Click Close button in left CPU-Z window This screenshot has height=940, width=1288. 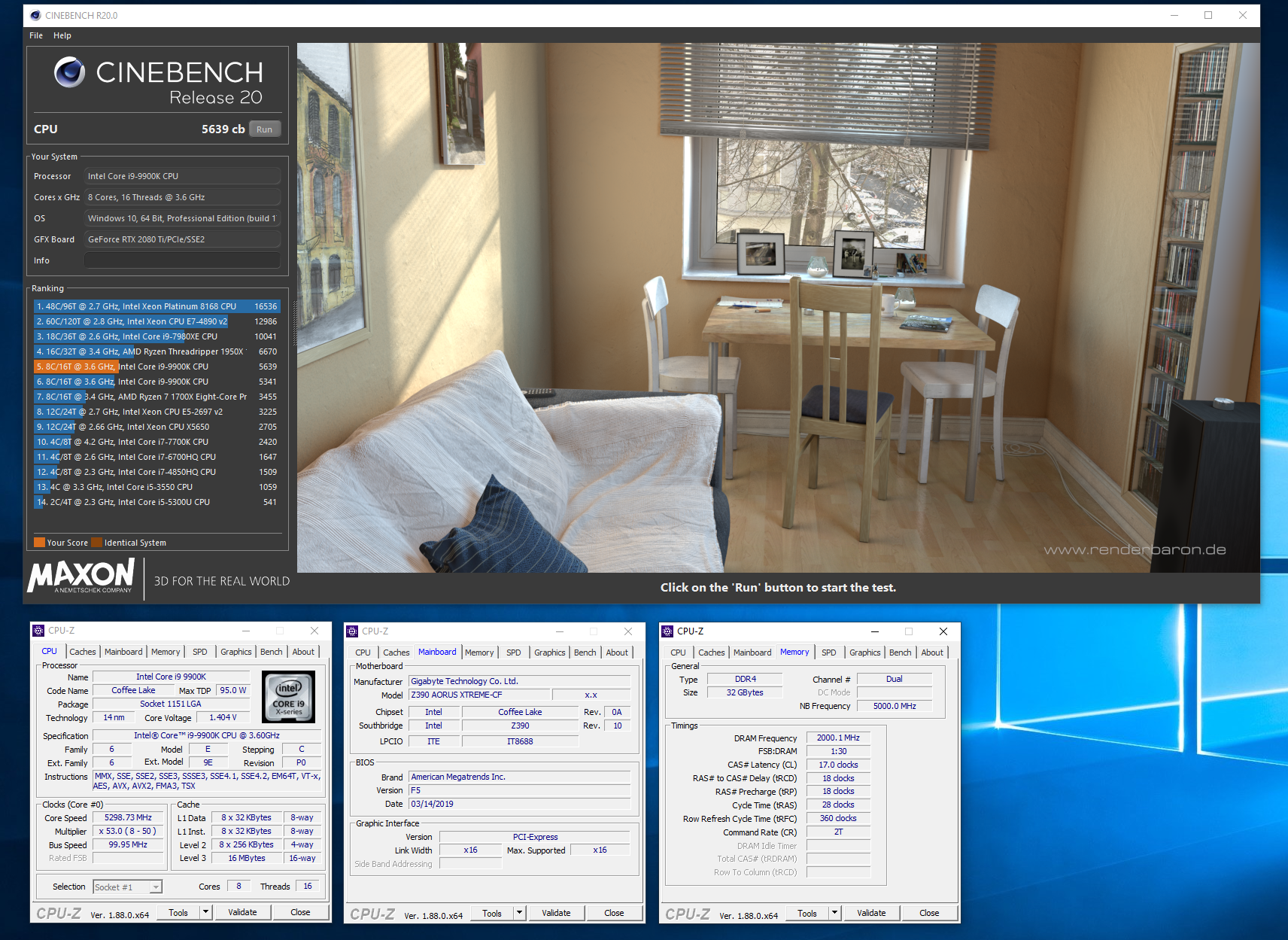pyautogui.click(x=300, y=912)
